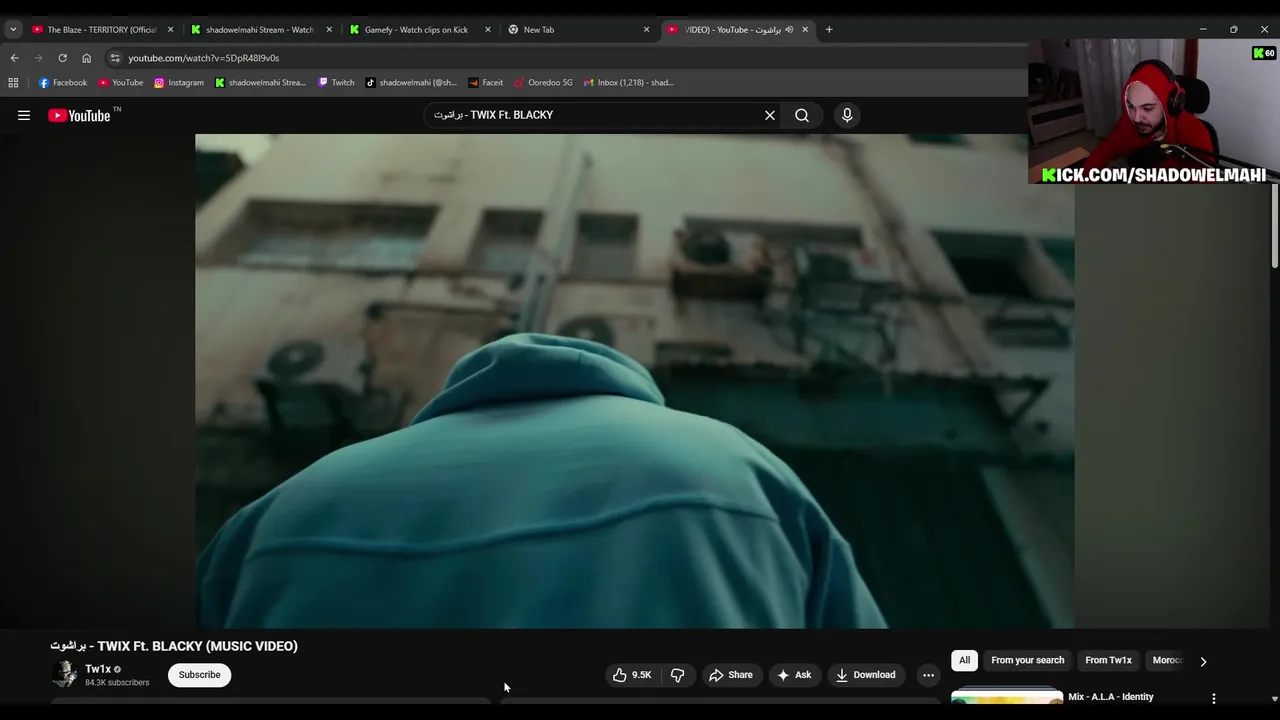
Task: Open the Twitch bookmark
Action: click(x=336, y=83)
